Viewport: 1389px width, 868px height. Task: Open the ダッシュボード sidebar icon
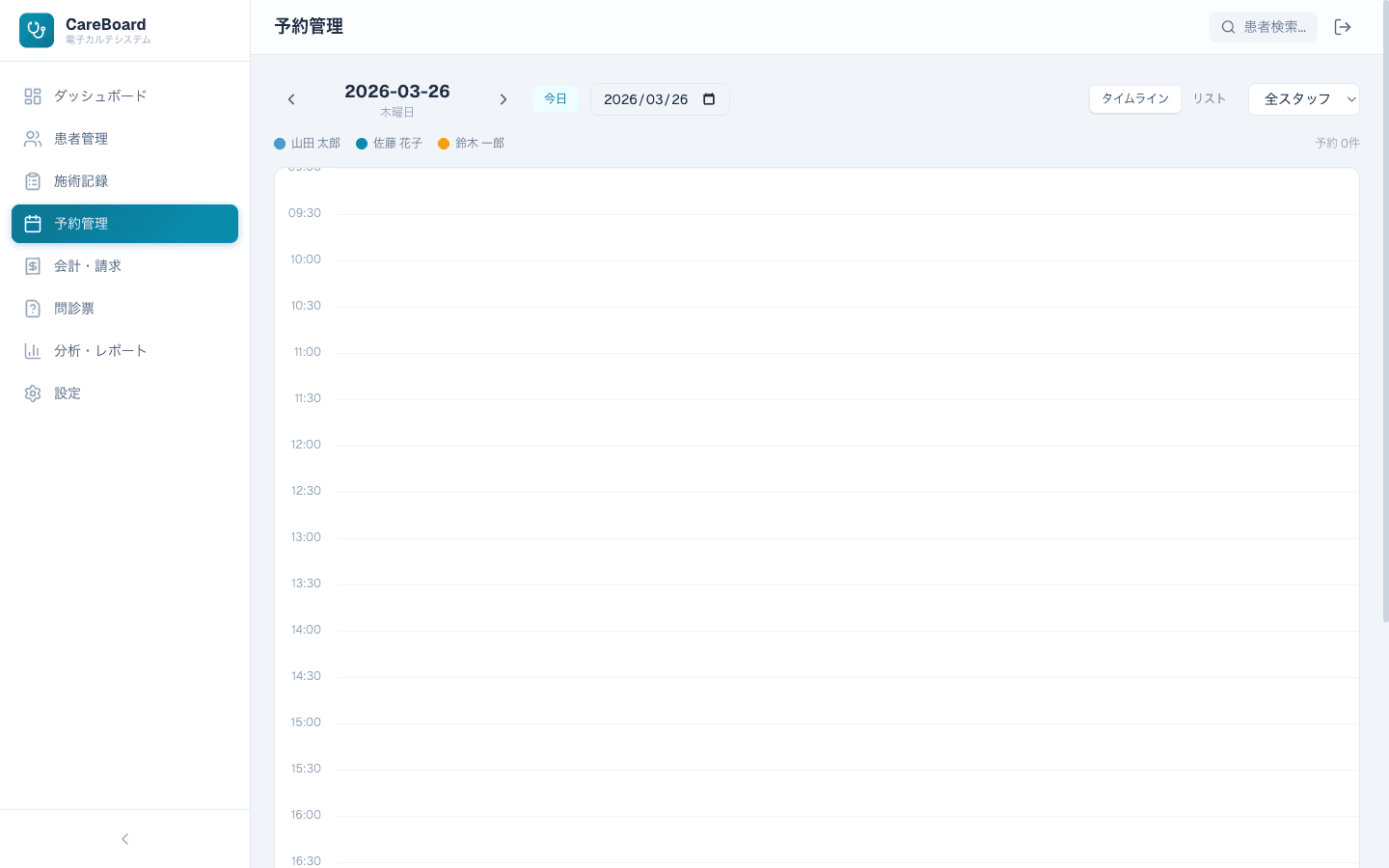33,95
